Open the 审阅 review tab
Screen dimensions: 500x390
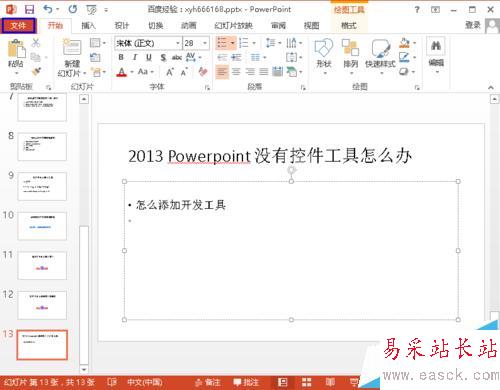pos(278,25)
